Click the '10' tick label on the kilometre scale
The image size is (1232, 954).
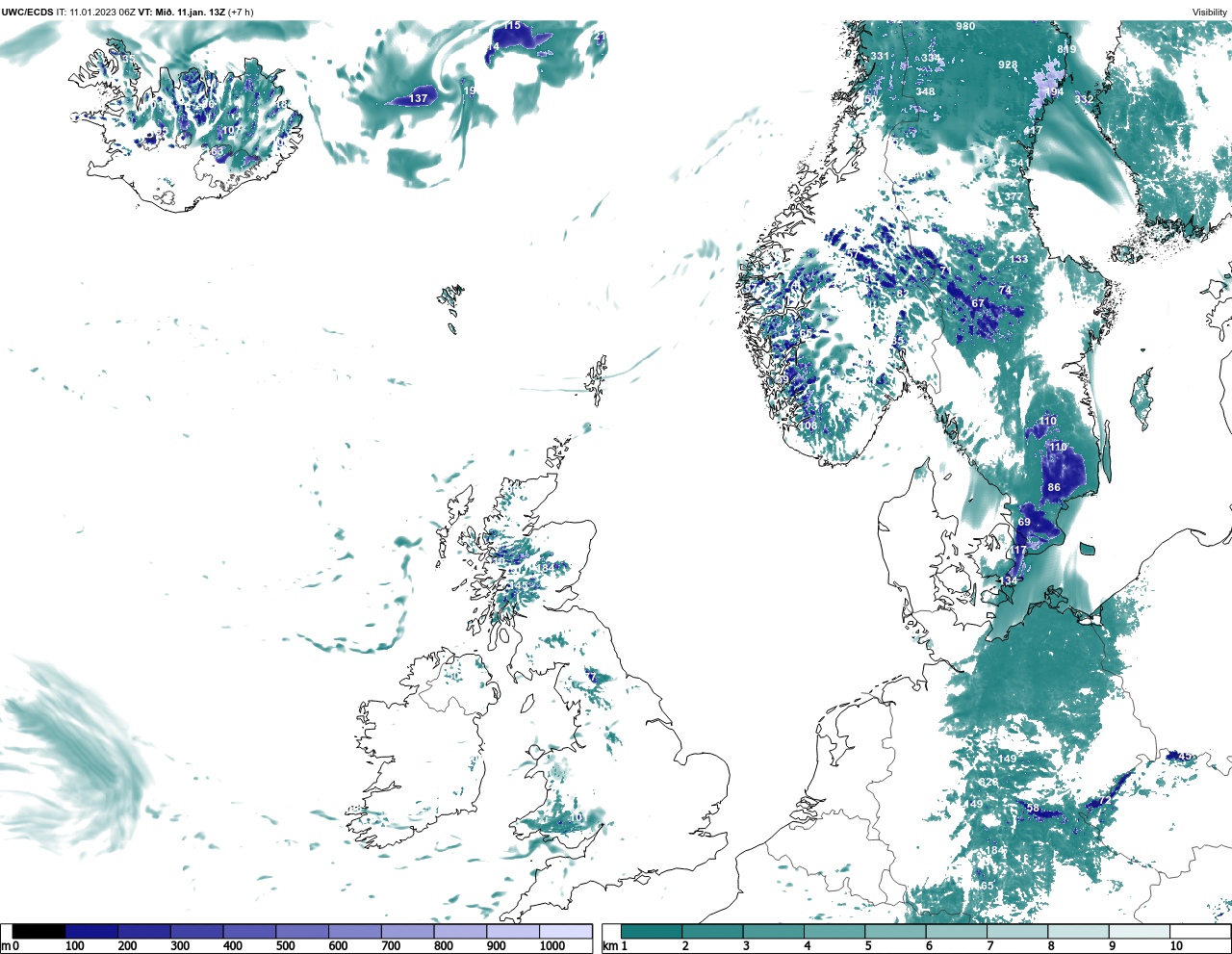point(1176,946)
